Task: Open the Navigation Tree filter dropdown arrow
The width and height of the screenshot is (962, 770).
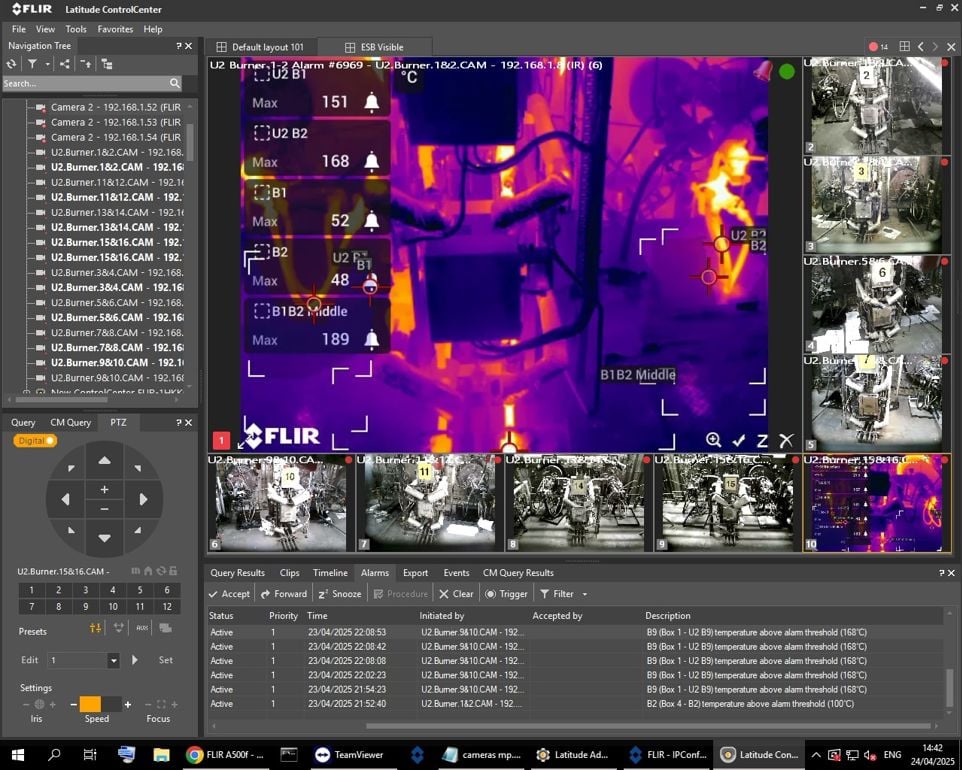Action: (47, 64)
